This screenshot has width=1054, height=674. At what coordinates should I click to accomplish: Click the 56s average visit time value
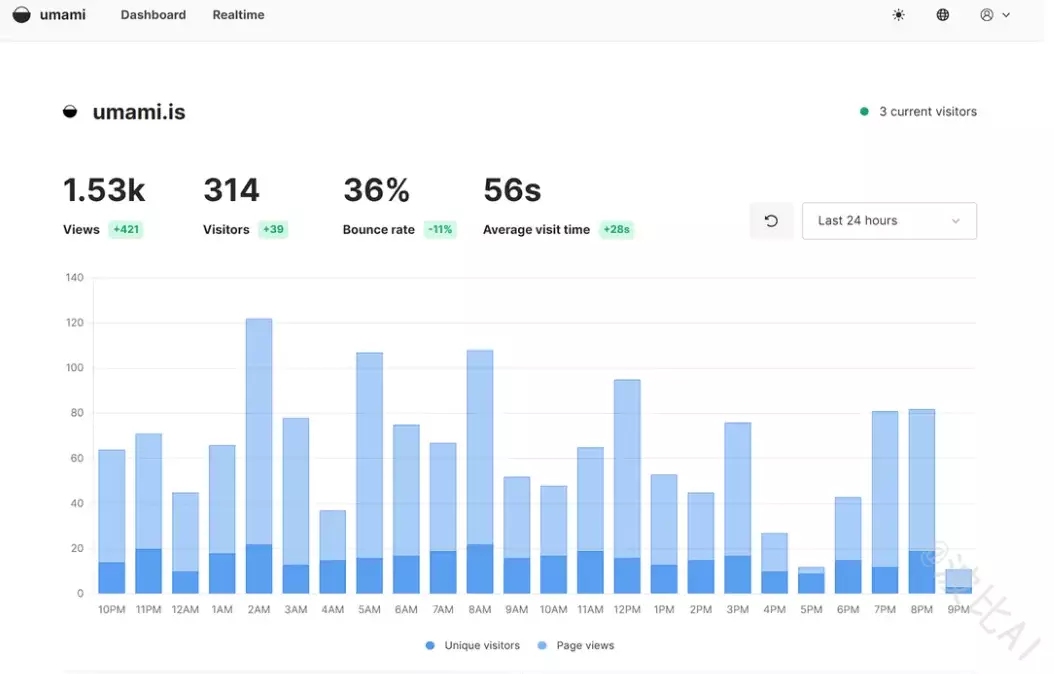click(512, 190)
